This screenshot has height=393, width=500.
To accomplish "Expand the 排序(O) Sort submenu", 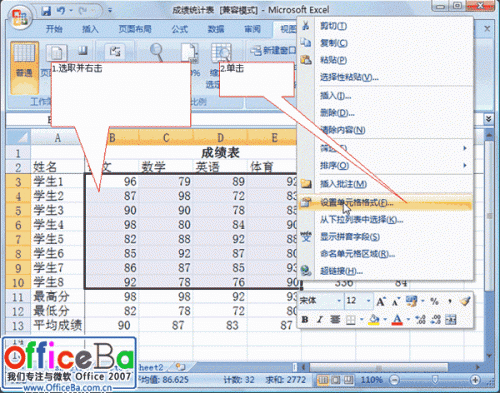I will [x=385, y=165].
